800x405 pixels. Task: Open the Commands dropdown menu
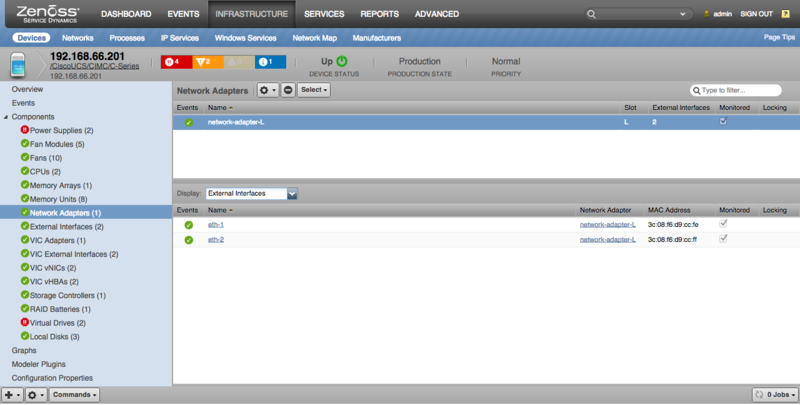click(74, 395)
